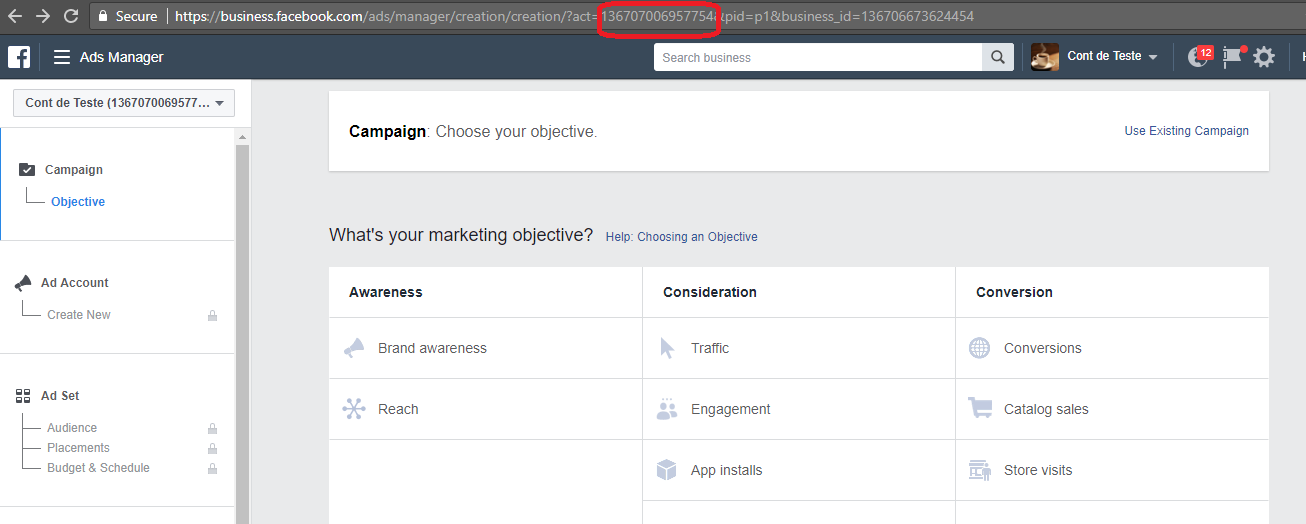Click the search magnifier button
This screenshot has width=1306, height=524.
[997, 57]
